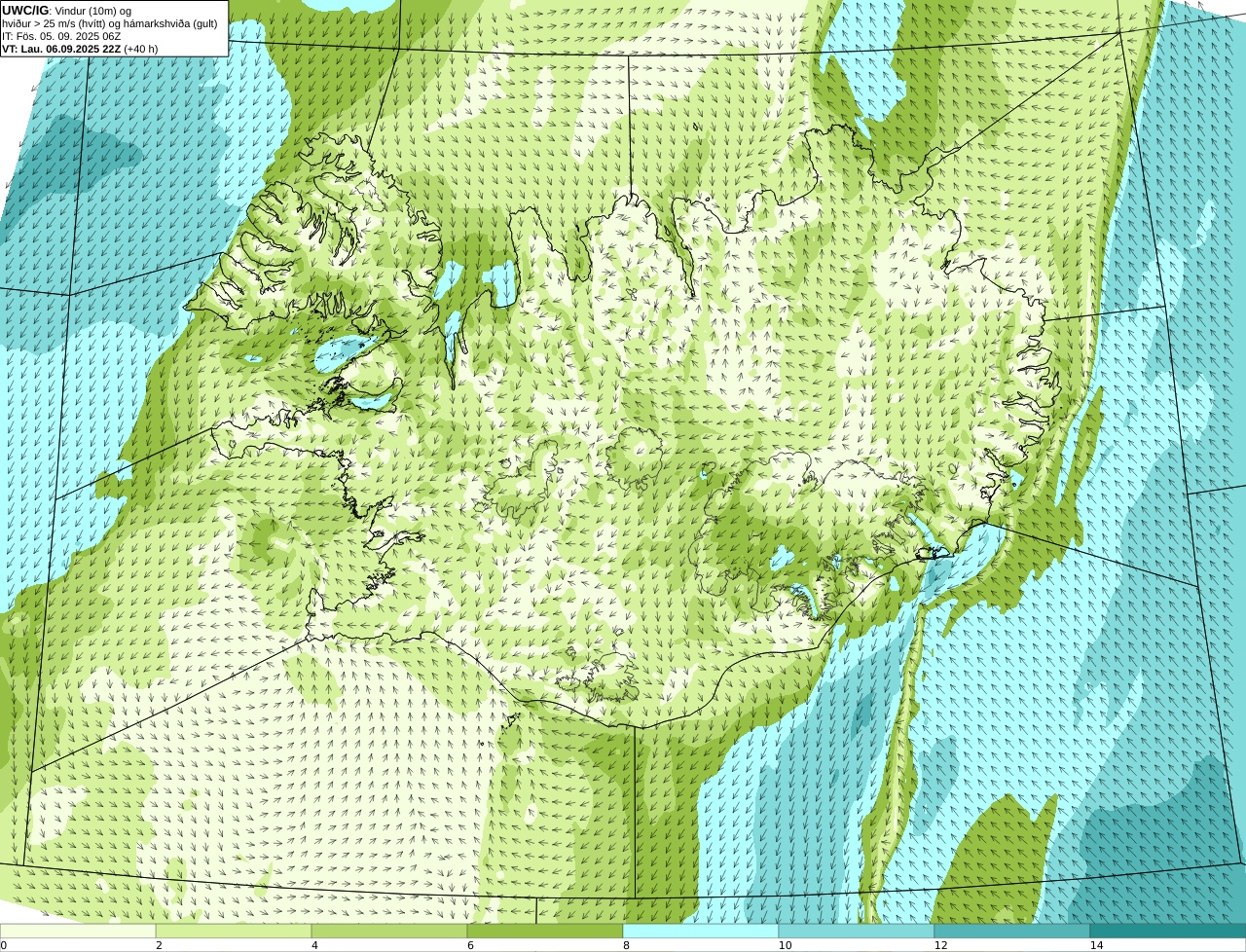The width and height of the screenshot is (1246, 952).
Task: Click the legend value label '0'
Action: 4,945
